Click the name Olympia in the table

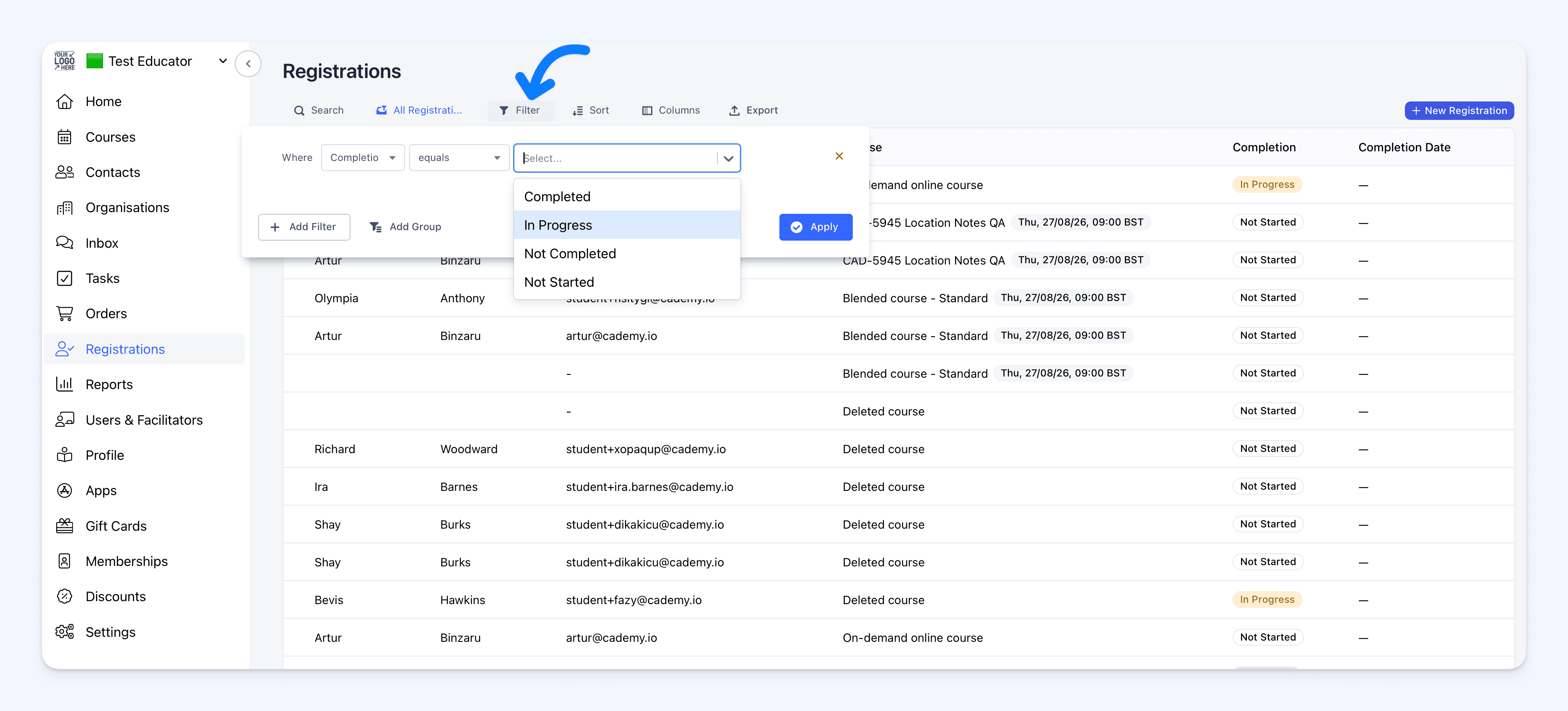[336, 298]
